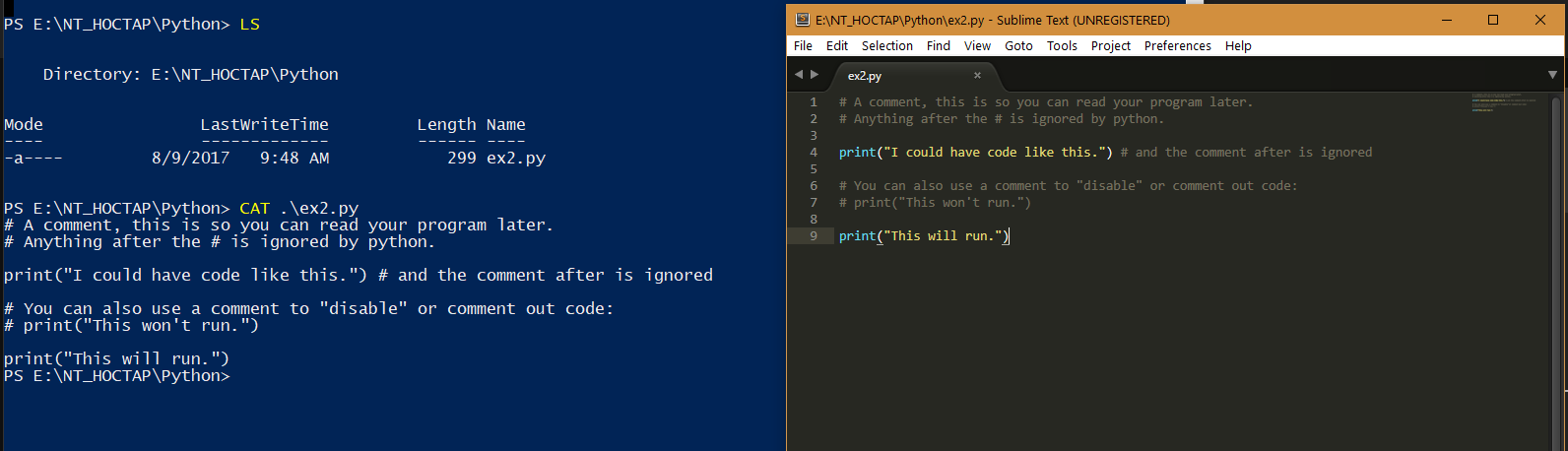
Task: Select the ex2.py tab
Action: [x=865, y=76]
